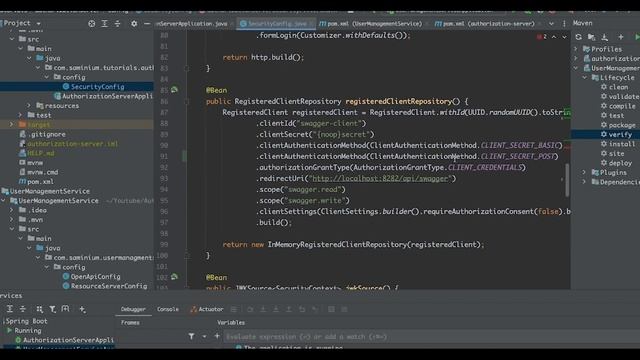Click Collapse All icon in Project toolbar
The image size is (640, 360).
[118, 24]
